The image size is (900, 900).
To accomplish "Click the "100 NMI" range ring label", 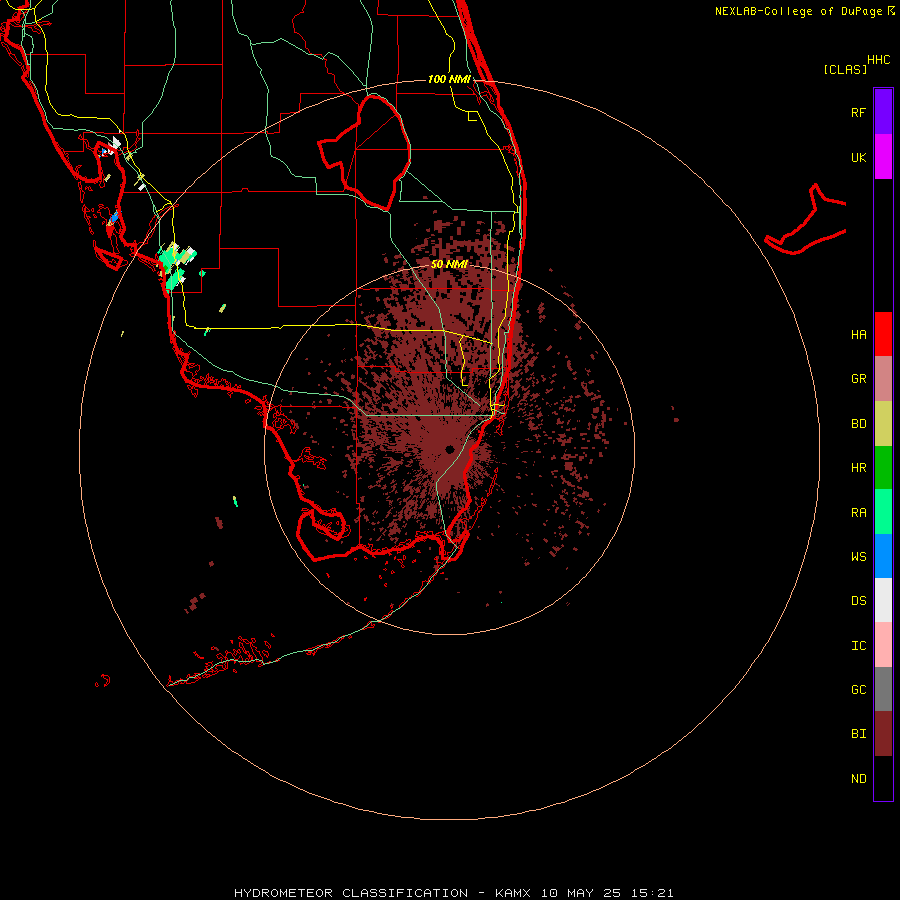I will (449, 79).
